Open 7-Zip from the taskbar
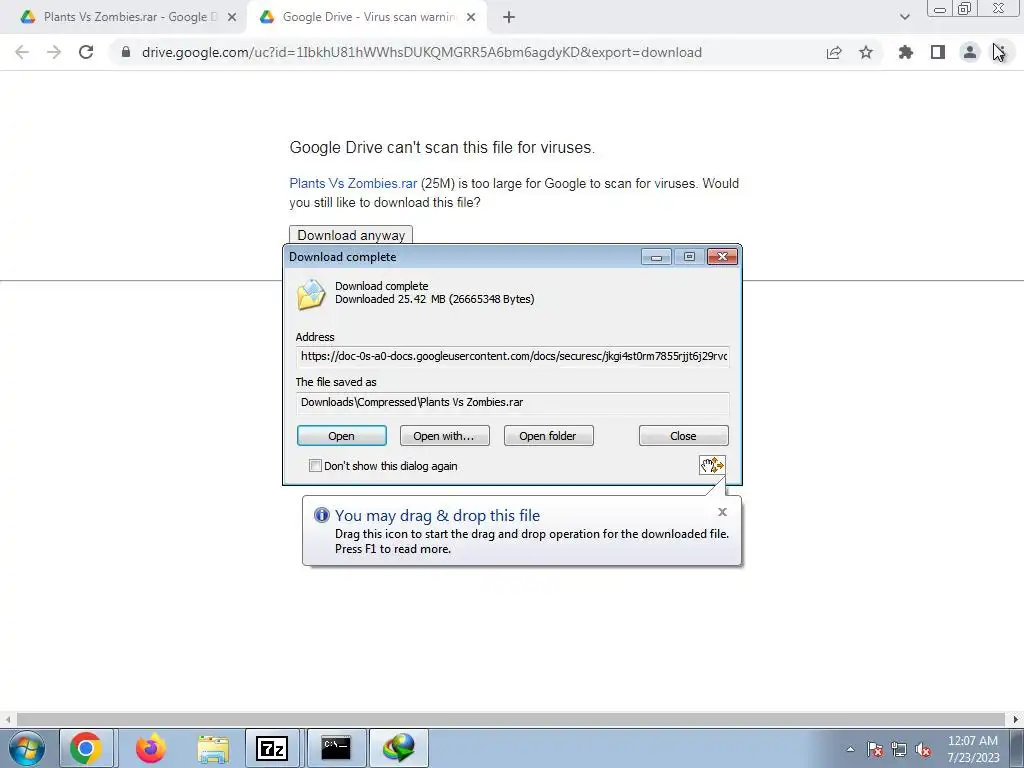1024x768 pixels. (272, 748)
